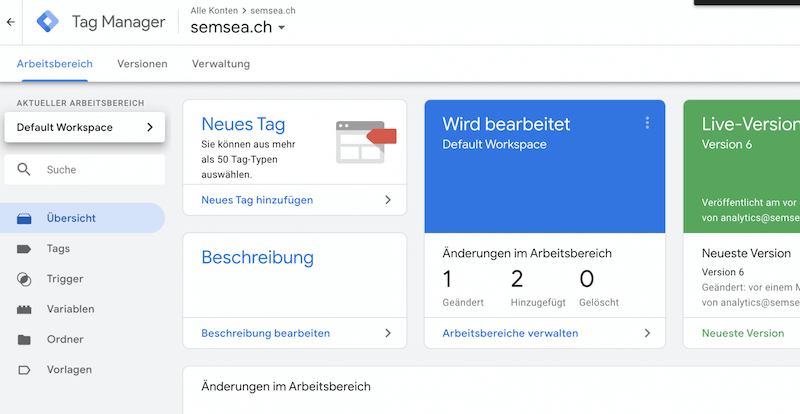Click chevron beside Neues Tag hinzufügen
Image resolution: width=800 pixels, height=414 pixels.
[x=388, y=200]
